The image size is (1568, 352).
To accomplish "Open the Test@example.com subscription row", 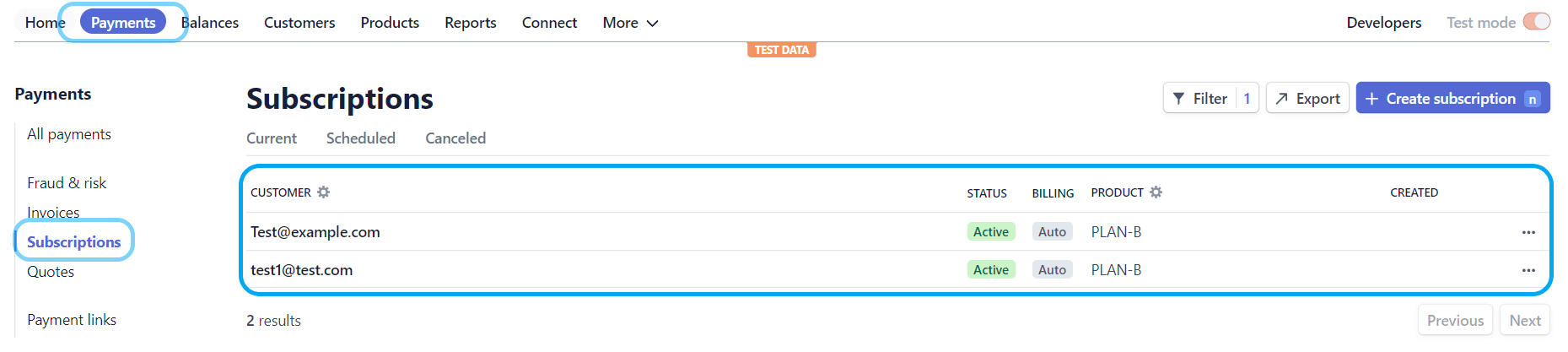I will (315, 232).
